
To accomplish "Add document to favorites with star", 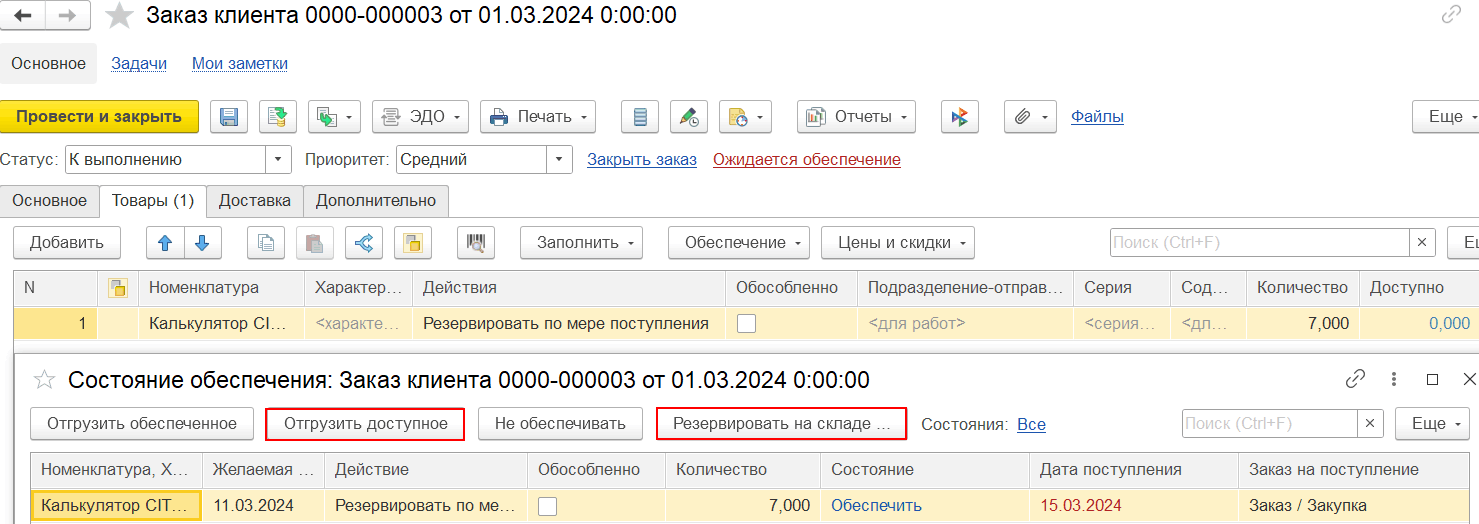I will point(120,15).
